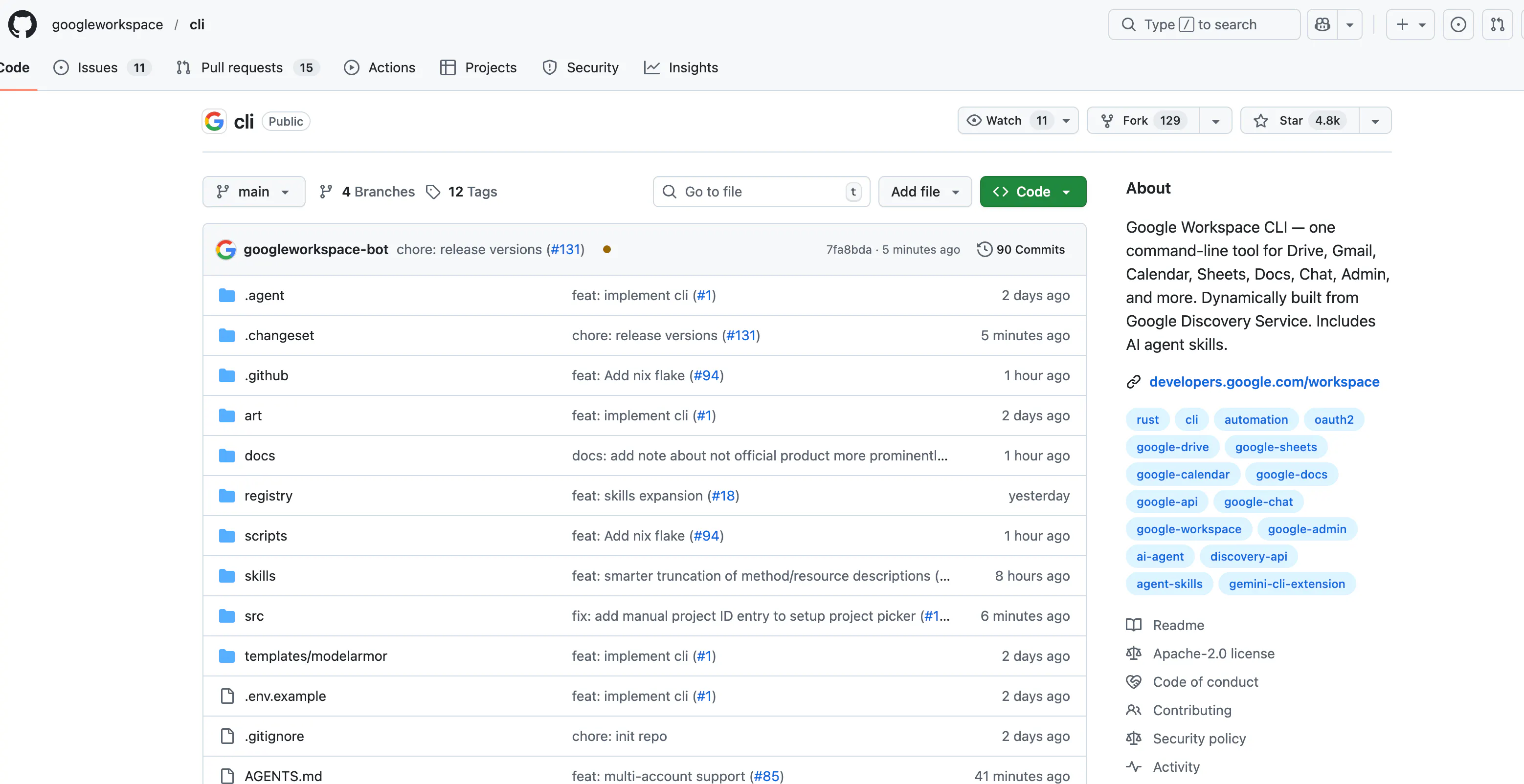The height and width of the screenshot is (784, 1524).
Task: Open the AGENTS.md file
Action: (283, 776)
